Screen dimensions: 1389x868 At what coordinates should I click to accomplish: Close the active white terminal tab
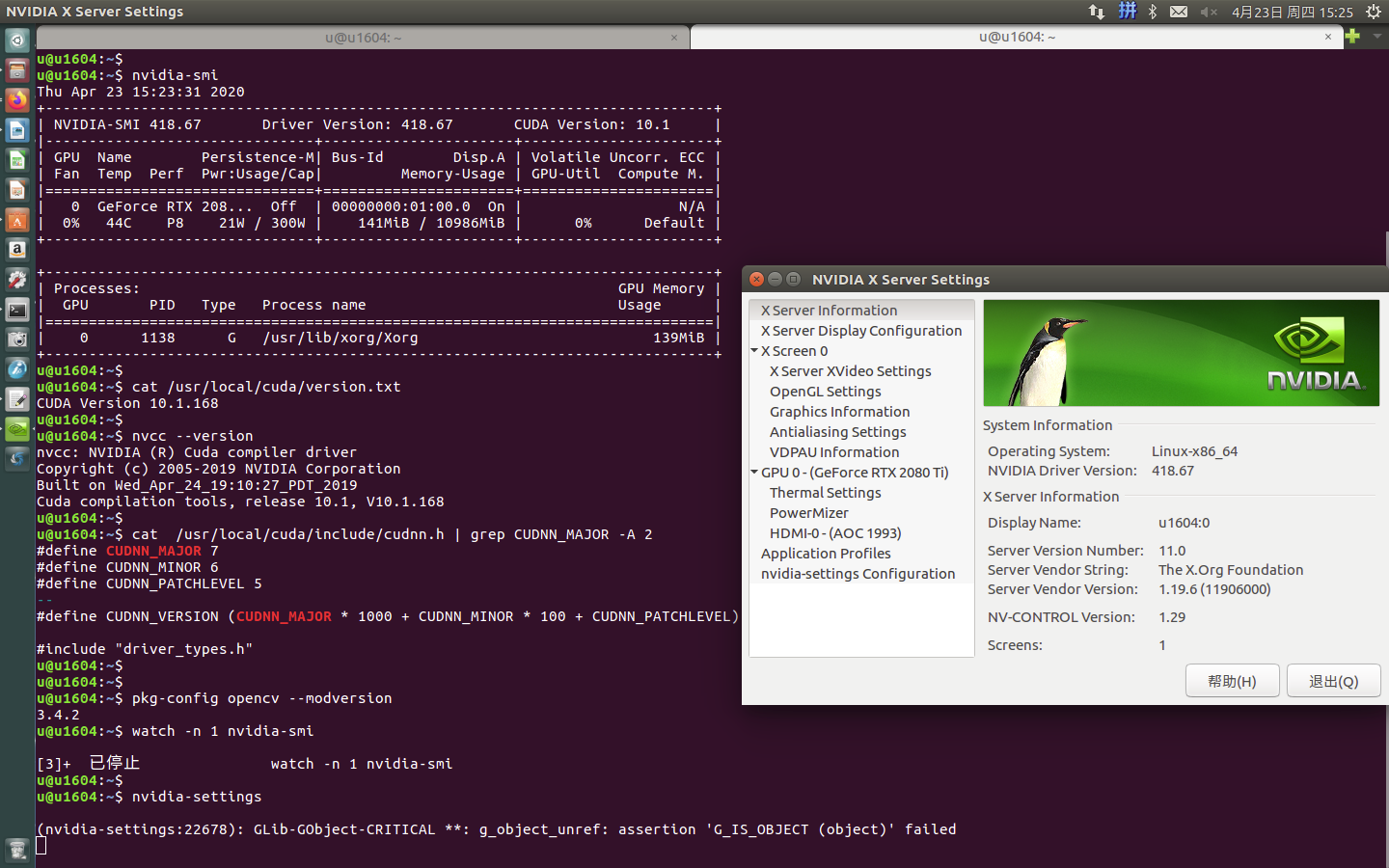[x=1328, y=37]
